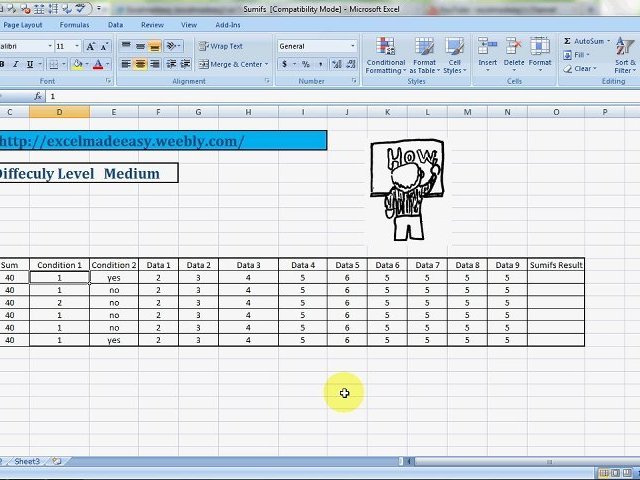Click the horizontal scrollbar
Viewport: 640px width, 480px height.
pyautogui.click(x=527, y=462)
